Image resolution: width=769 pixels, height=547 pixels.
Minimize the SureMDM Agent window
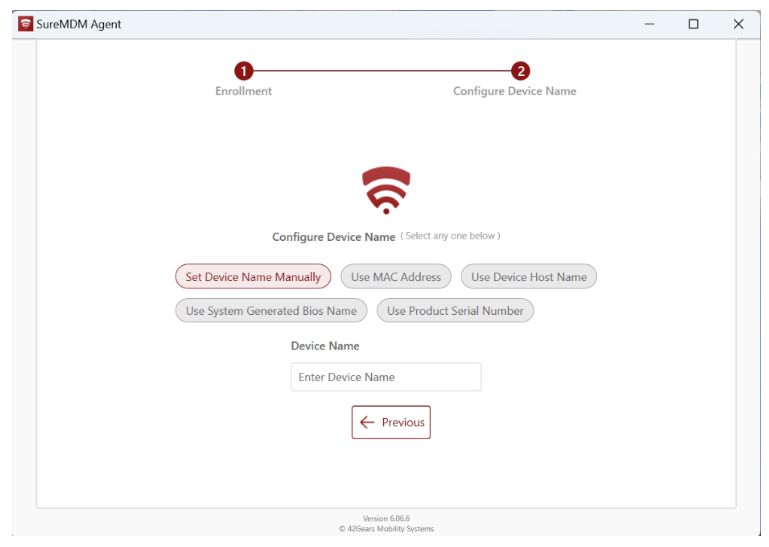pos(650,24)
